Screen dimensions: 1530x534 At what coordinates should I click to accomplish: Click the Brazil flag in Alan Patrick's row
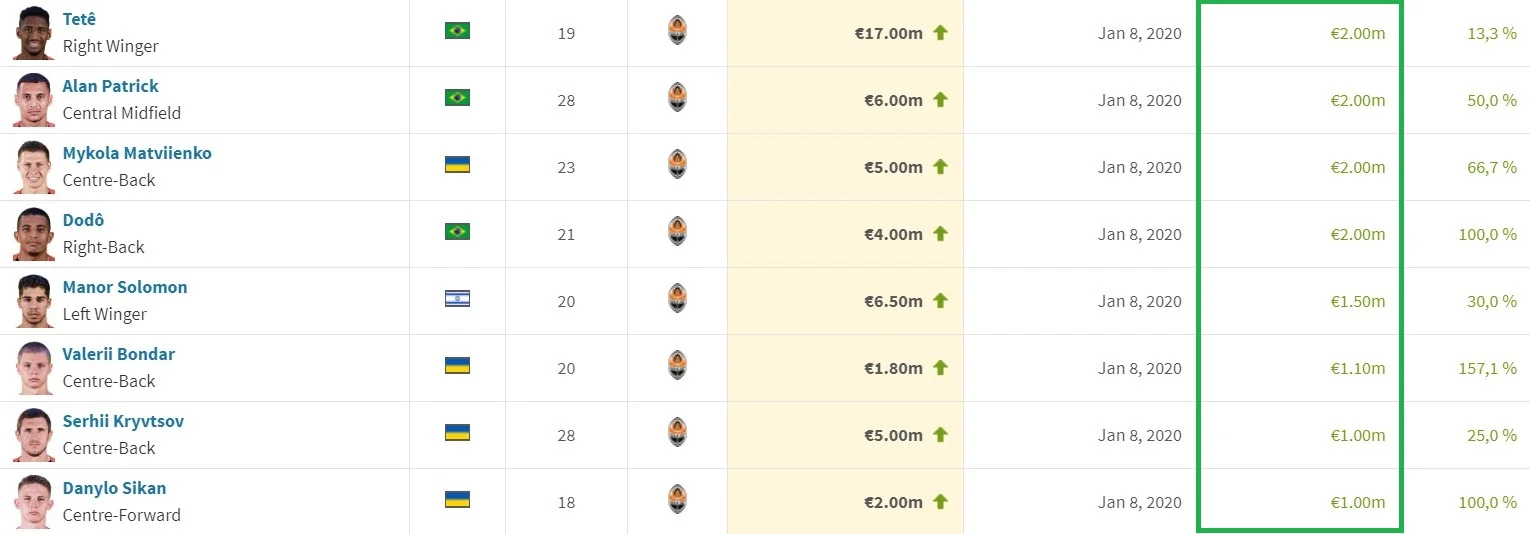tap(457, 98)
